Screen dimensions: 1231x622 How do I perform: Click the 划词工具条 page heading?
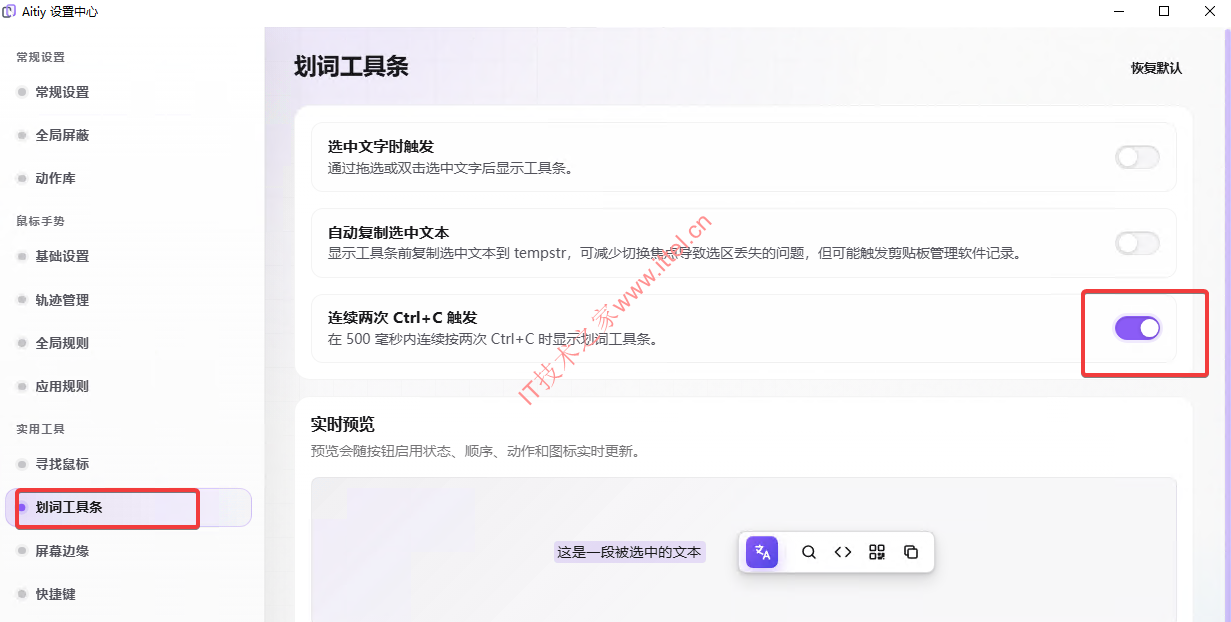pyautogui.click(x=351, y=67)
